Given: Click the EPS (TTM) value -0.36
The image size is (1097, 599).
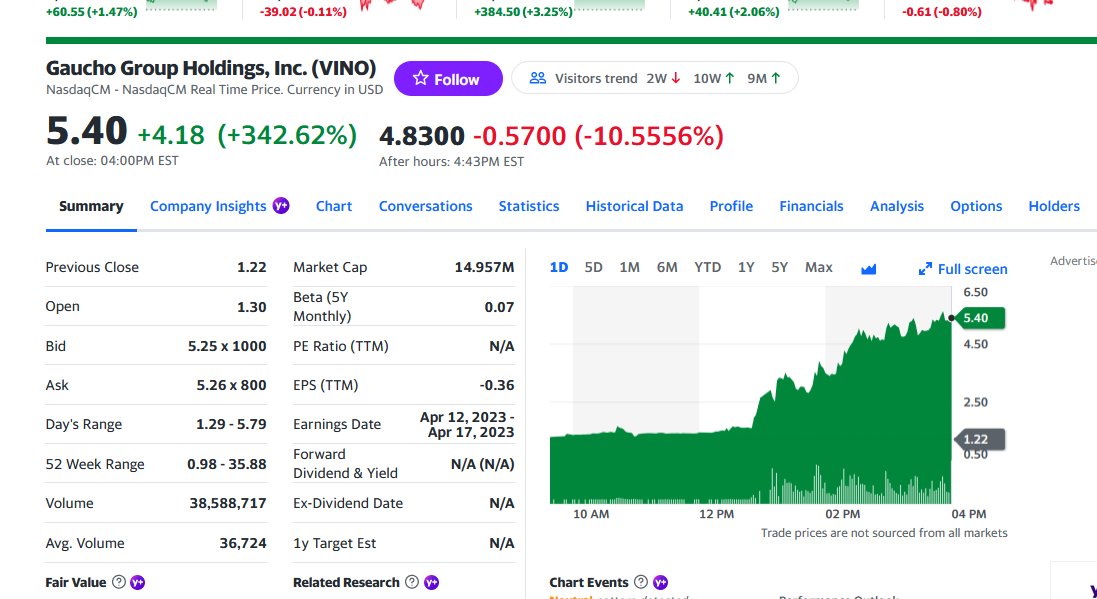Looking at the screenshot, I should pyautogui.click(x=497, y=386).
